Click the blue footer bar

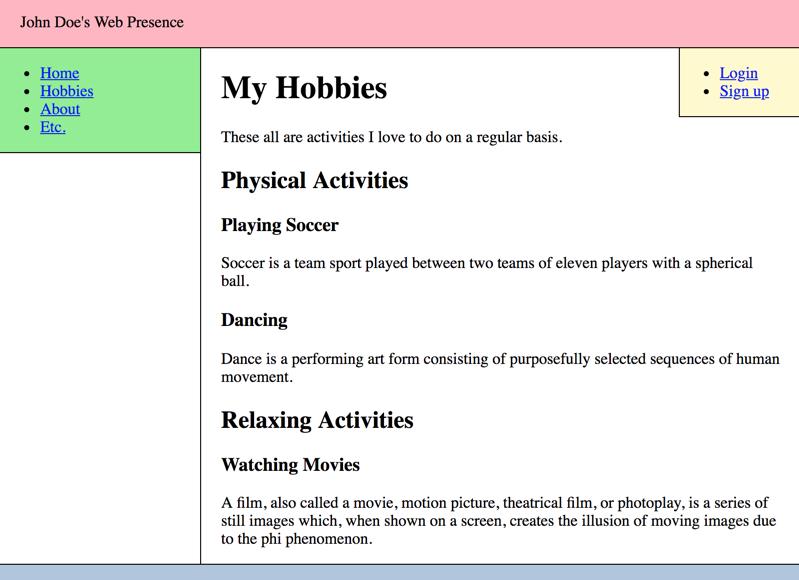(x=400, y=572)
